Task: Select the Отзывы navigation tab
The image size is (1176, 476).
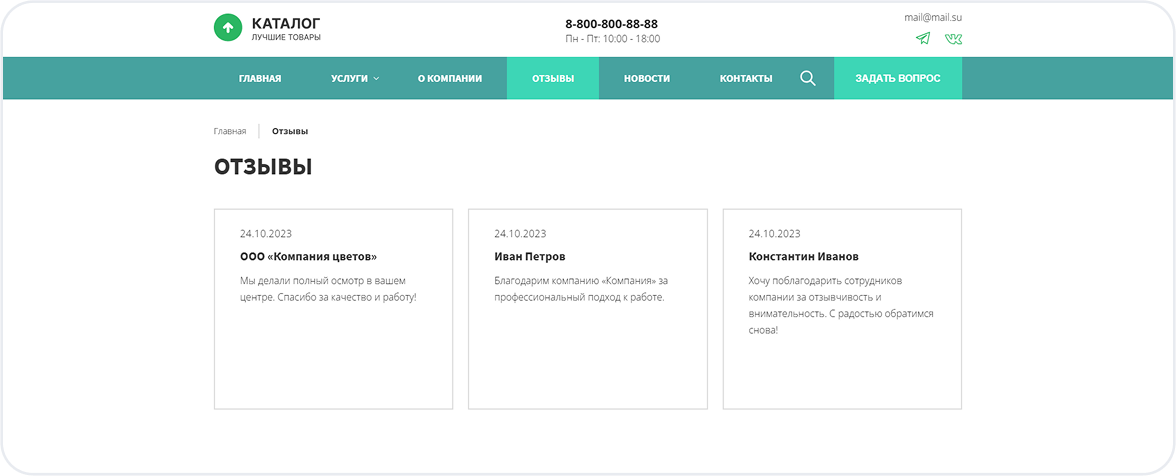Action: pos(553,78)
